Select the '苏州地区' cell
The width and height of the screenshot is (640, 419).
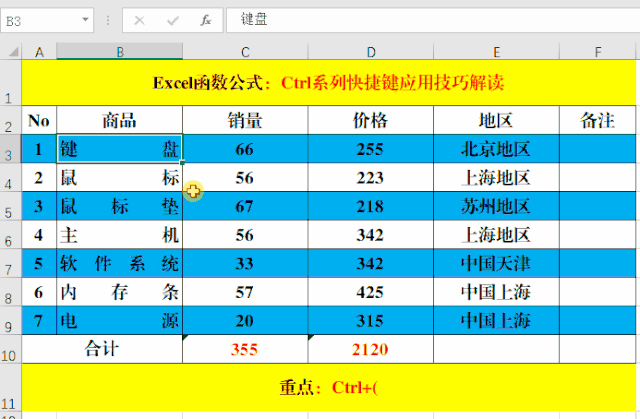click(x=496, y=206)
